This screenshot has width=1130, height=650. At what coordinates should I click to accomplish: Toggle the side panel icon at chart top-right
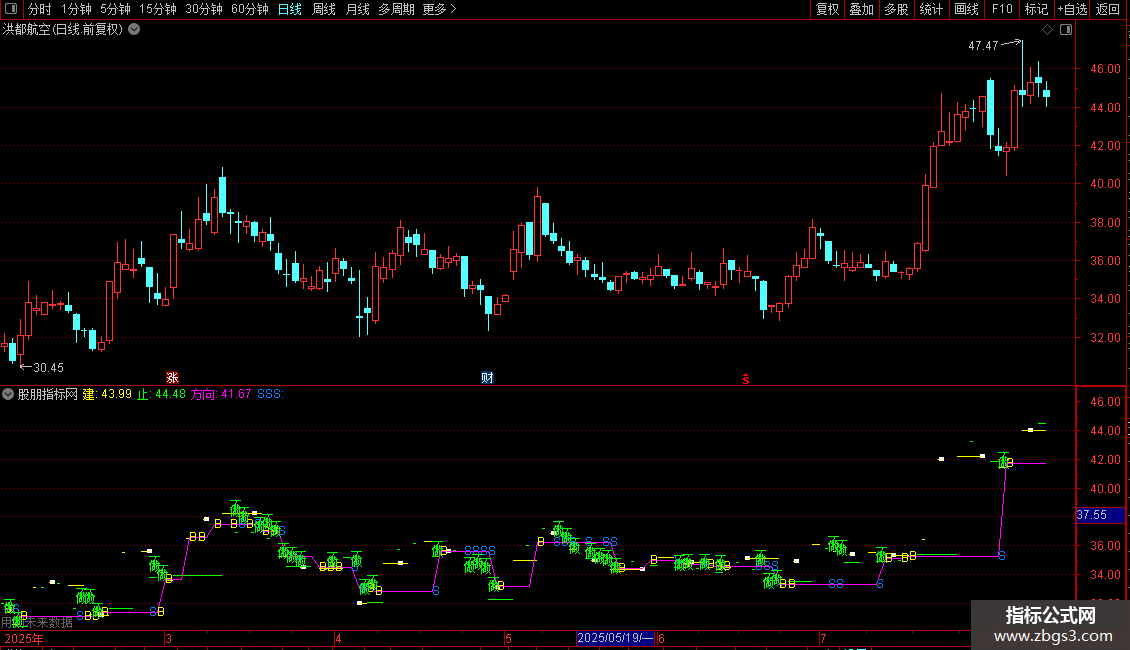point(1066,30)
